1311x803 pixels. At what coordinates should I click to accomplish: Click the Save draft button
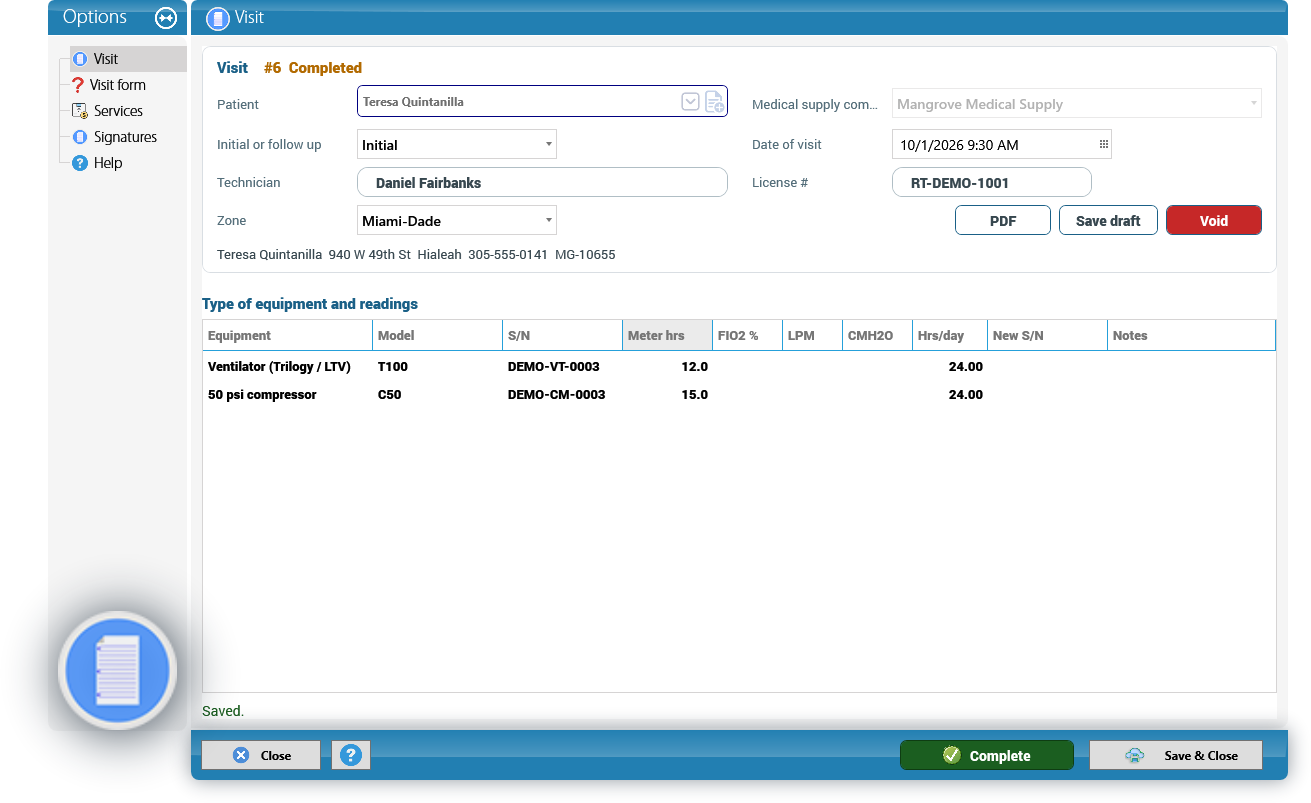pyautogui.click(x=1108, y=221)
